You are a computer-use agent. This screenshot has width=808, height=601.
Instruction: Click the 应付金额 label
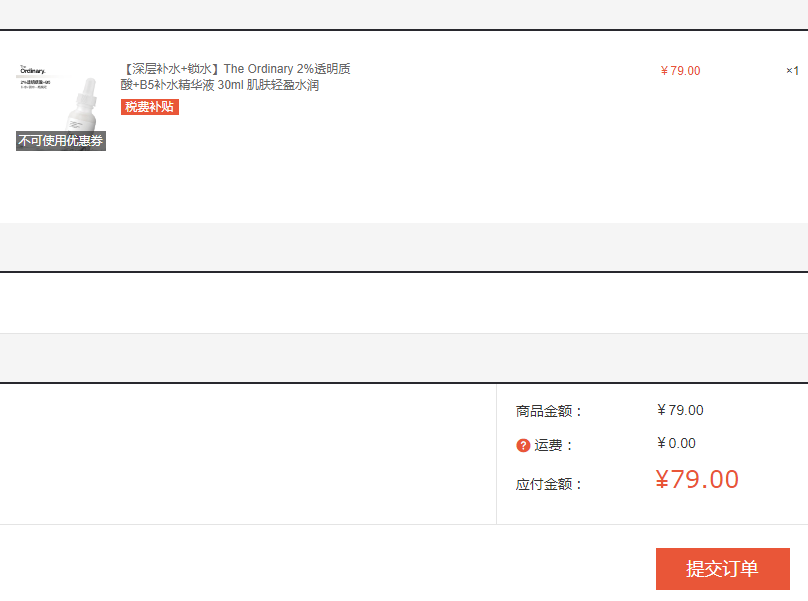click(549, 485)
